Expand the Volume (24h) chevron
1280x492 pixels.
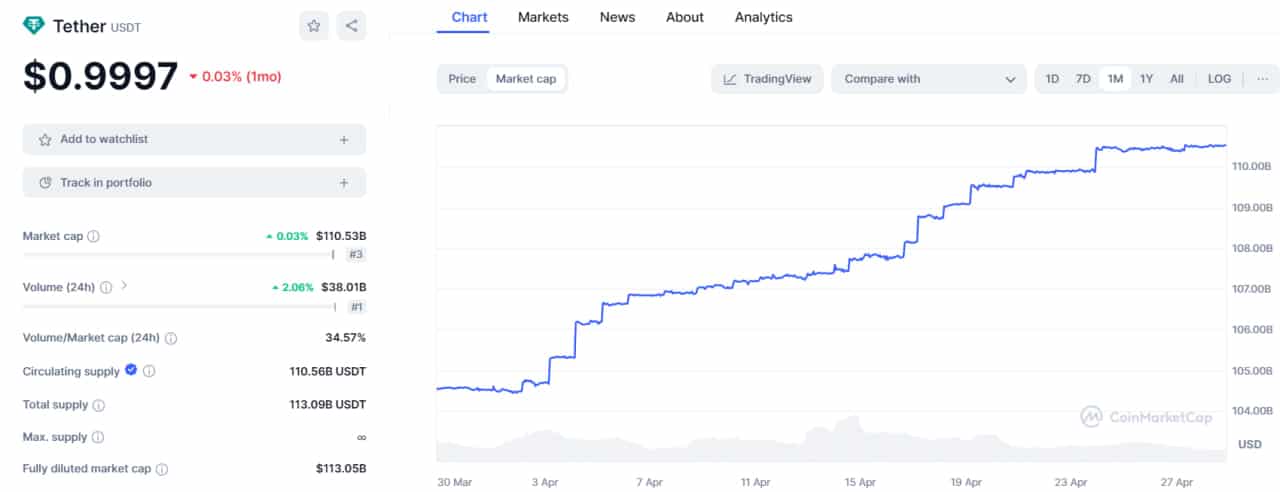(x=124, y=286)
